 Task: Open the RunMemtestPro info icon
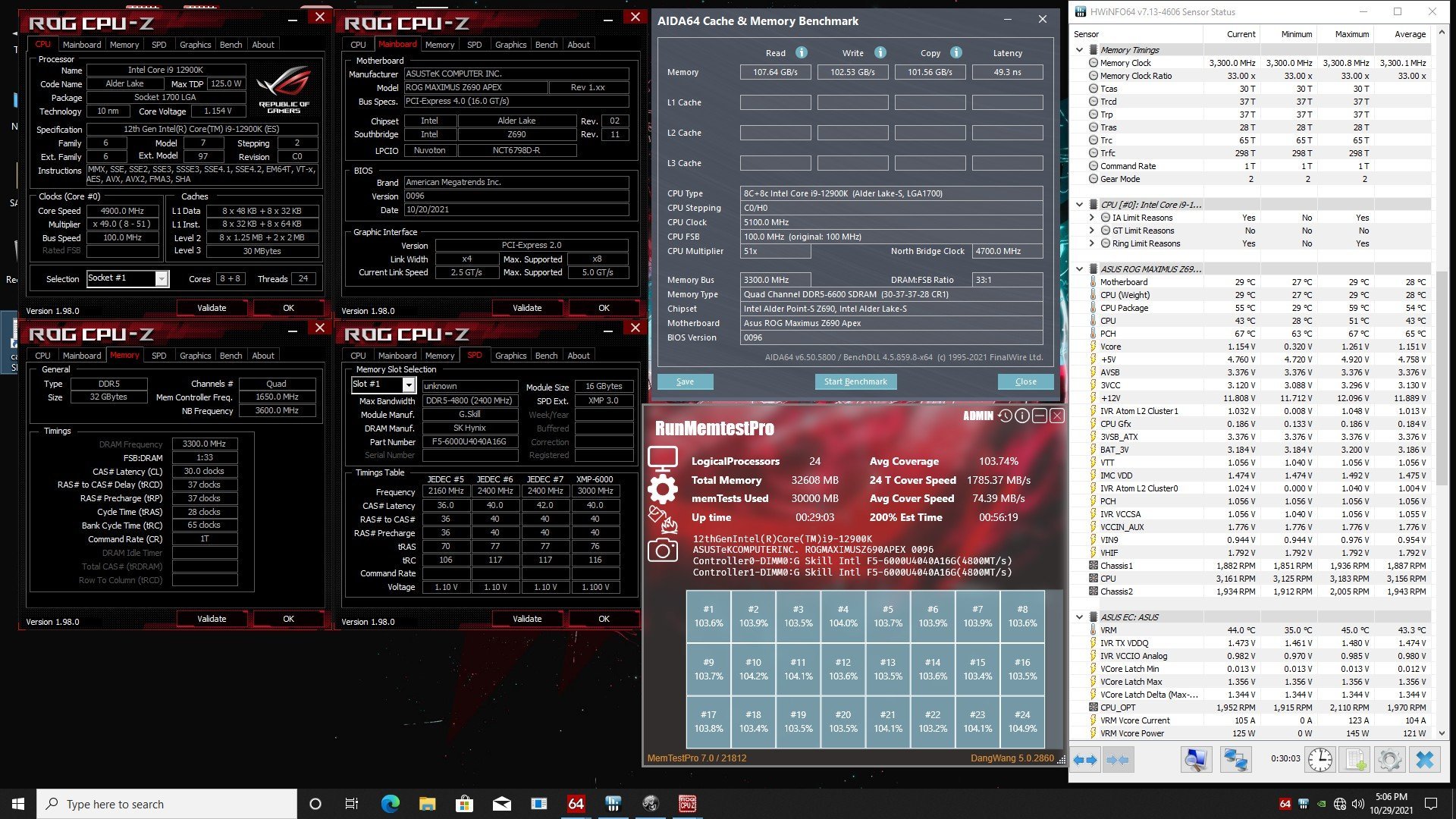(1021, 416)
